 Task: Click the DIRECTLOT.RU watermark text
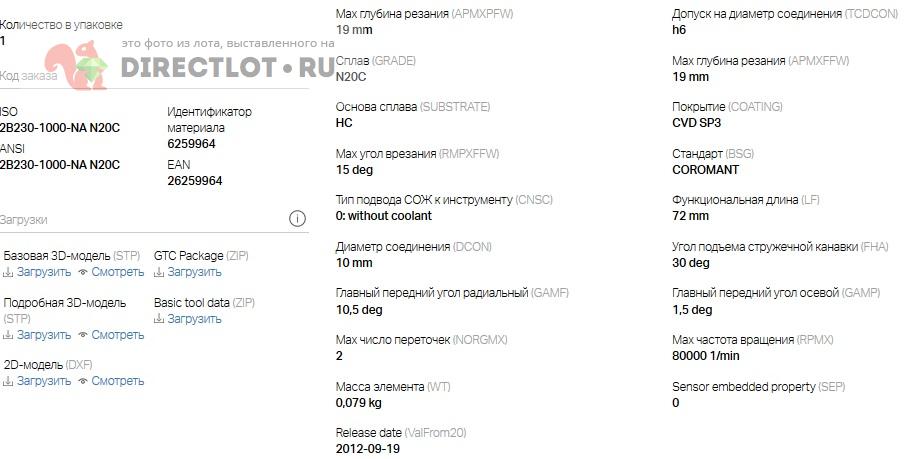(227, 68)
